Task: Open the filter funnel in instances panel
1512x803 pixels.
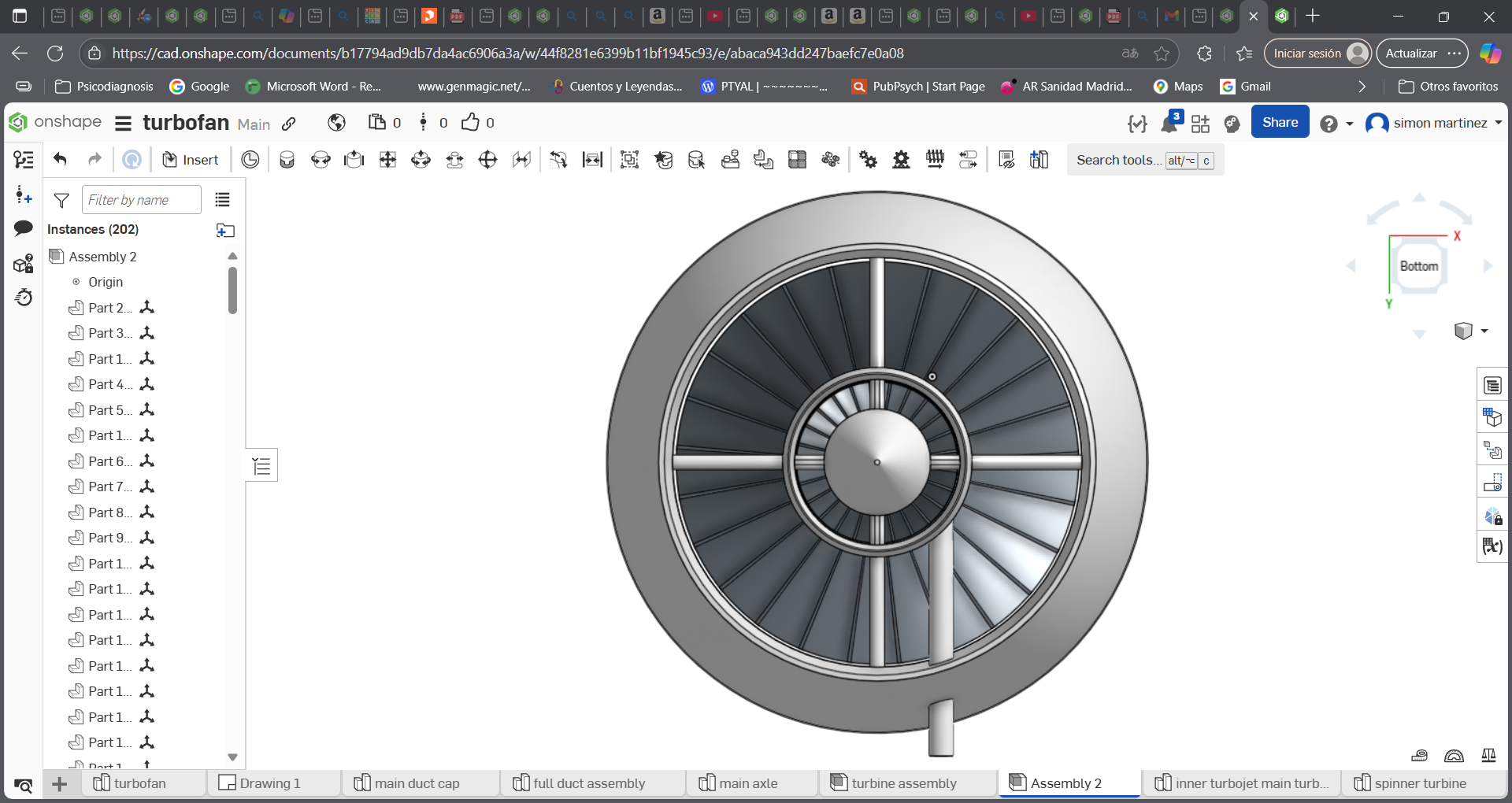Action: pyautogui.click(x=61, y=200)
